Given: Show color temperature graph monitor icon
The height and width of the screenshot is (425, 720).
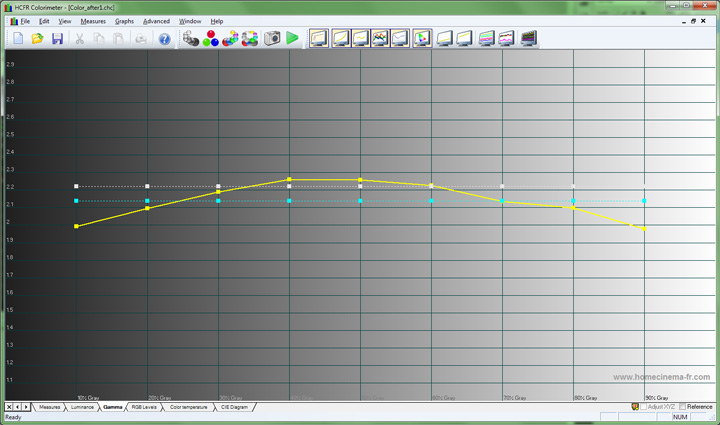Looking at the screenshot, I should (400, 38).
